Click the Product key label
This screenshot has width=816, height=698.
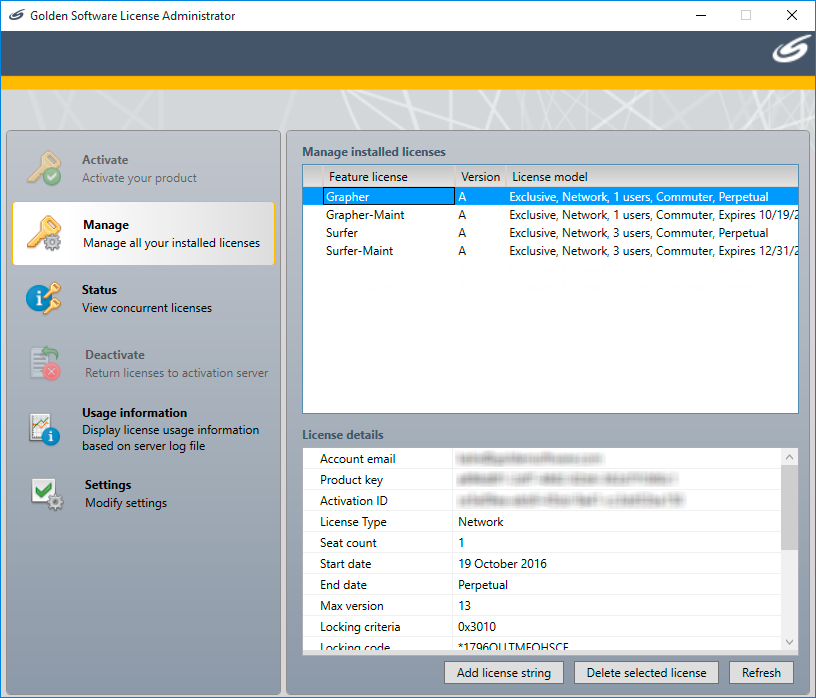click(351, 479)
